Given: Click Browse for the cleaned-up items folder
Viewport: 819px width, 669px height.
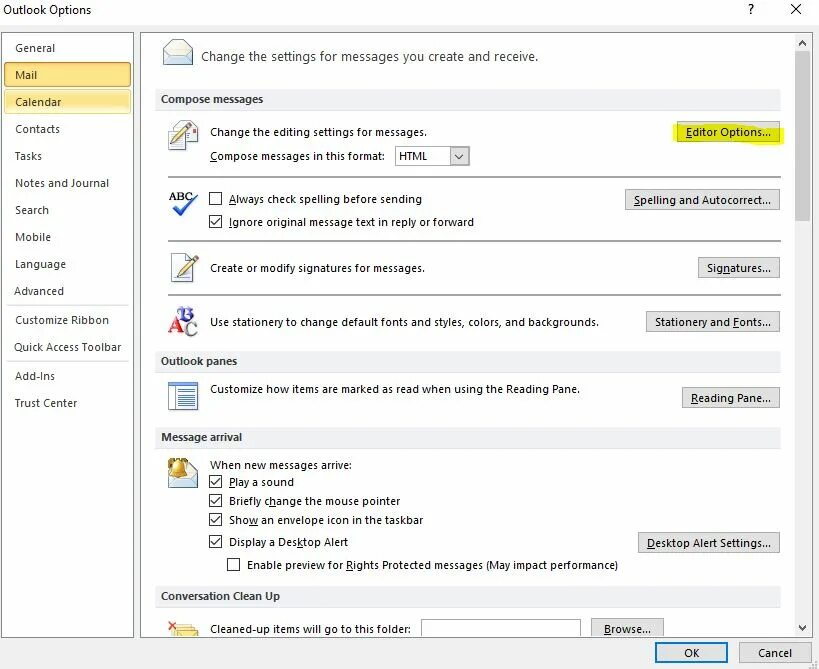Looking at the screenshot, I should (627, 628).
